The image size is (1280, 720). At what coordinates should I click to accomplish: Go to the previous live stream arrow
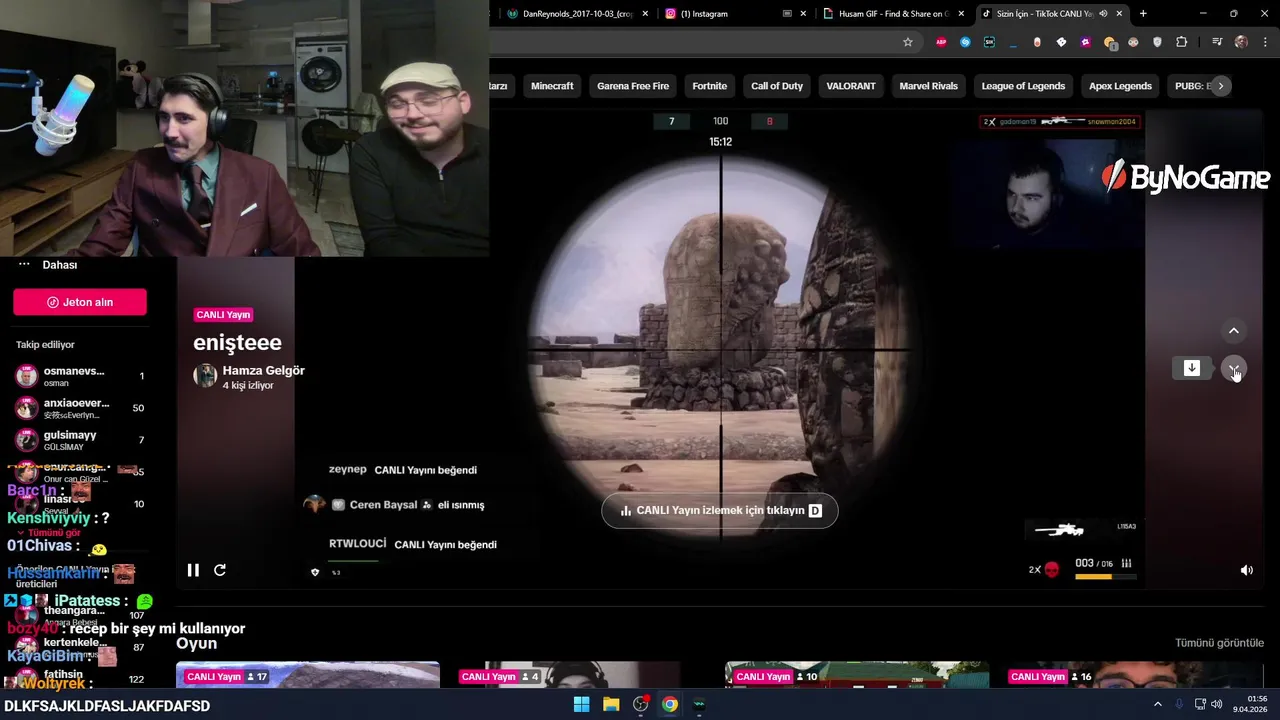click(1234, 331)
